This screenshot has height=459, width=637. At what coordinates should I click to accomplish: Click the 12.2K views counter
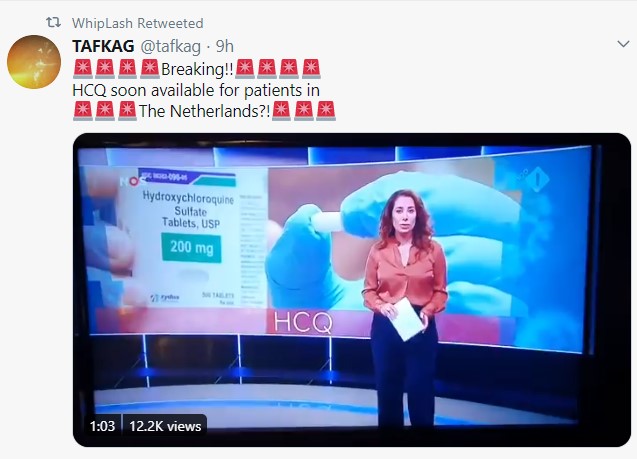165,426
